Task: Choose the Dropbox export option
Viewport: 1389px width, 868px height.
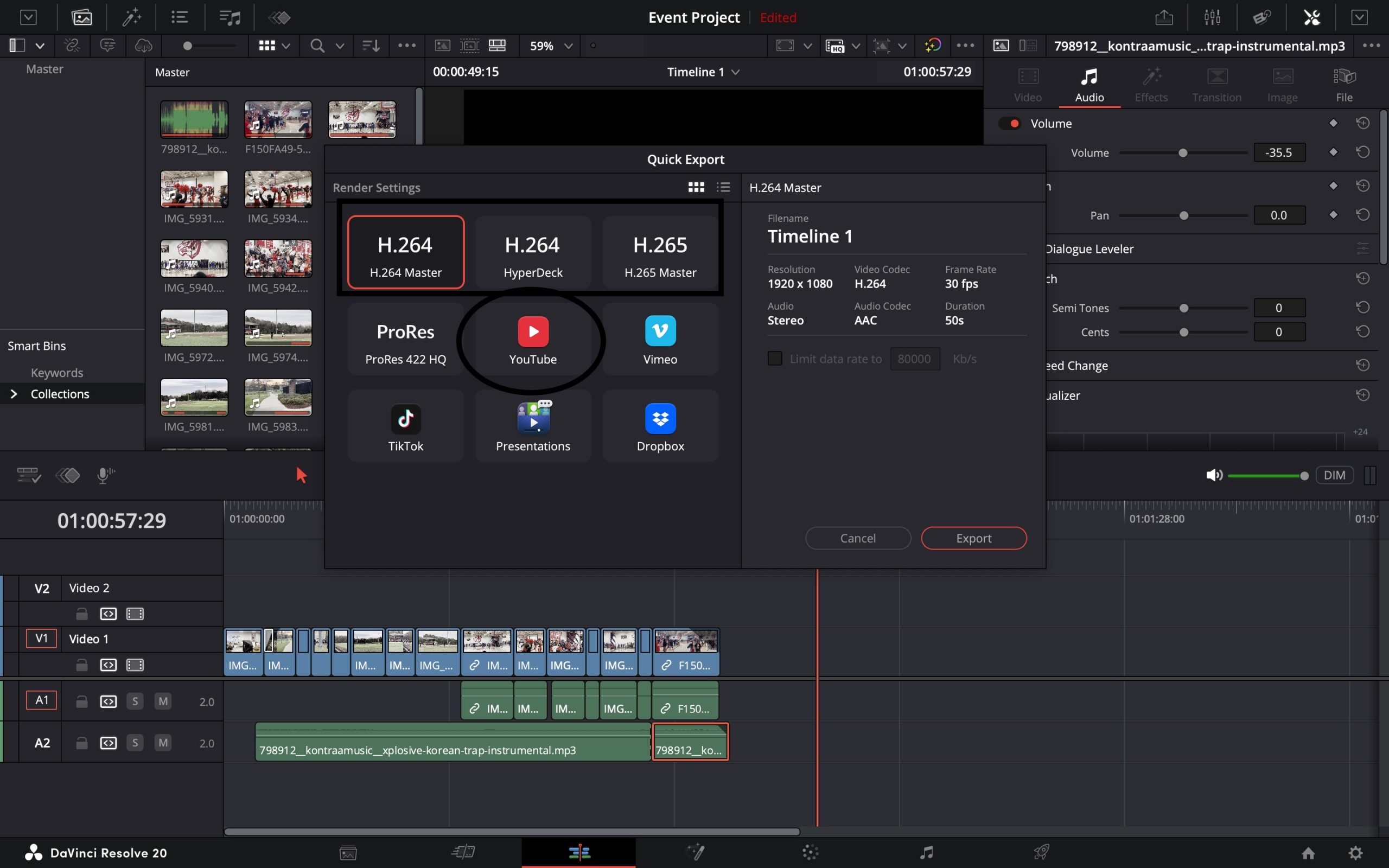Action: coord(660,426)
